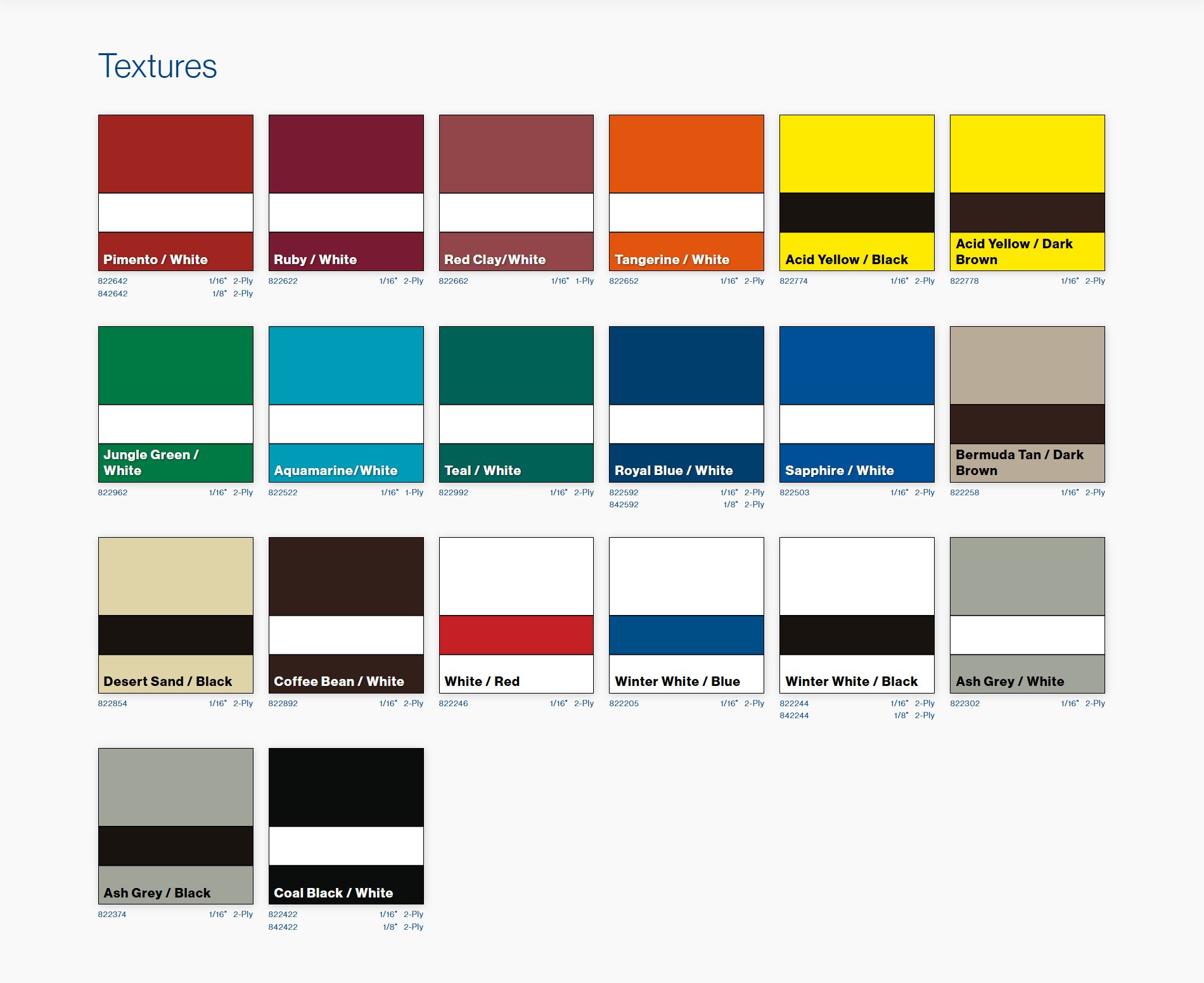
Task: Click product code 822652
Action: [624, 281]
